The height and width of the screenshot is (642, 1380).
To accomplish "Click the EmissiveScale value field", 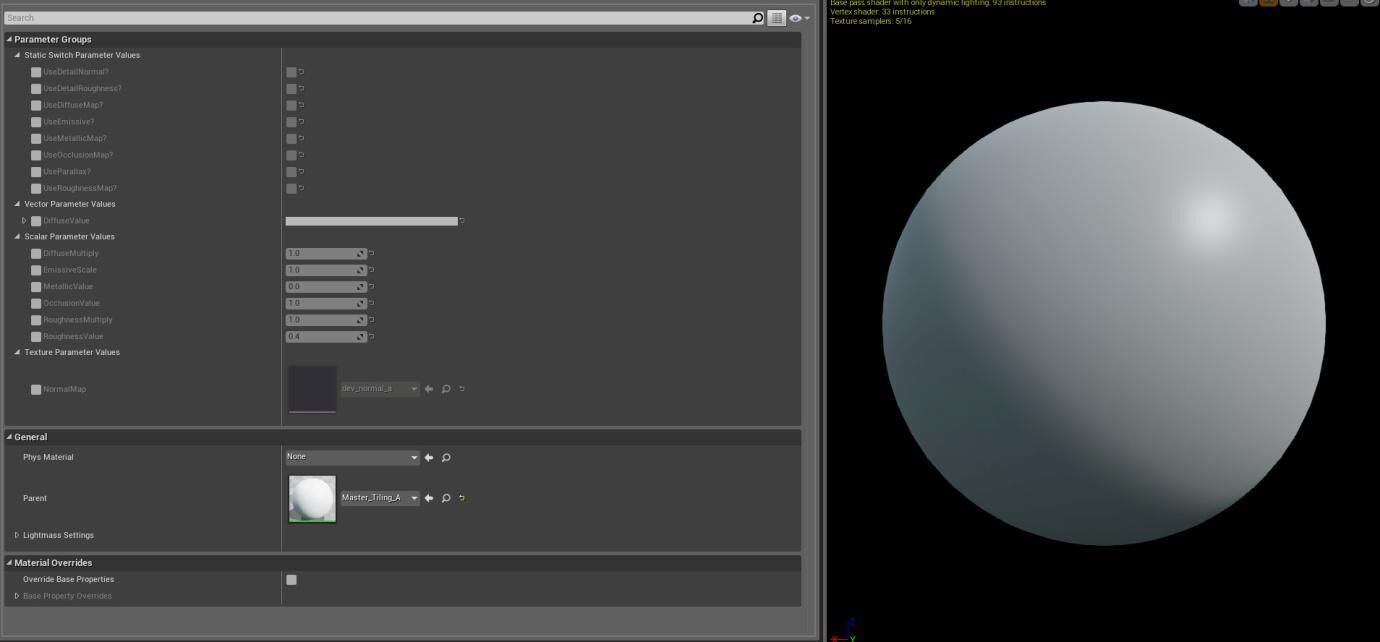I will (325, 270).
